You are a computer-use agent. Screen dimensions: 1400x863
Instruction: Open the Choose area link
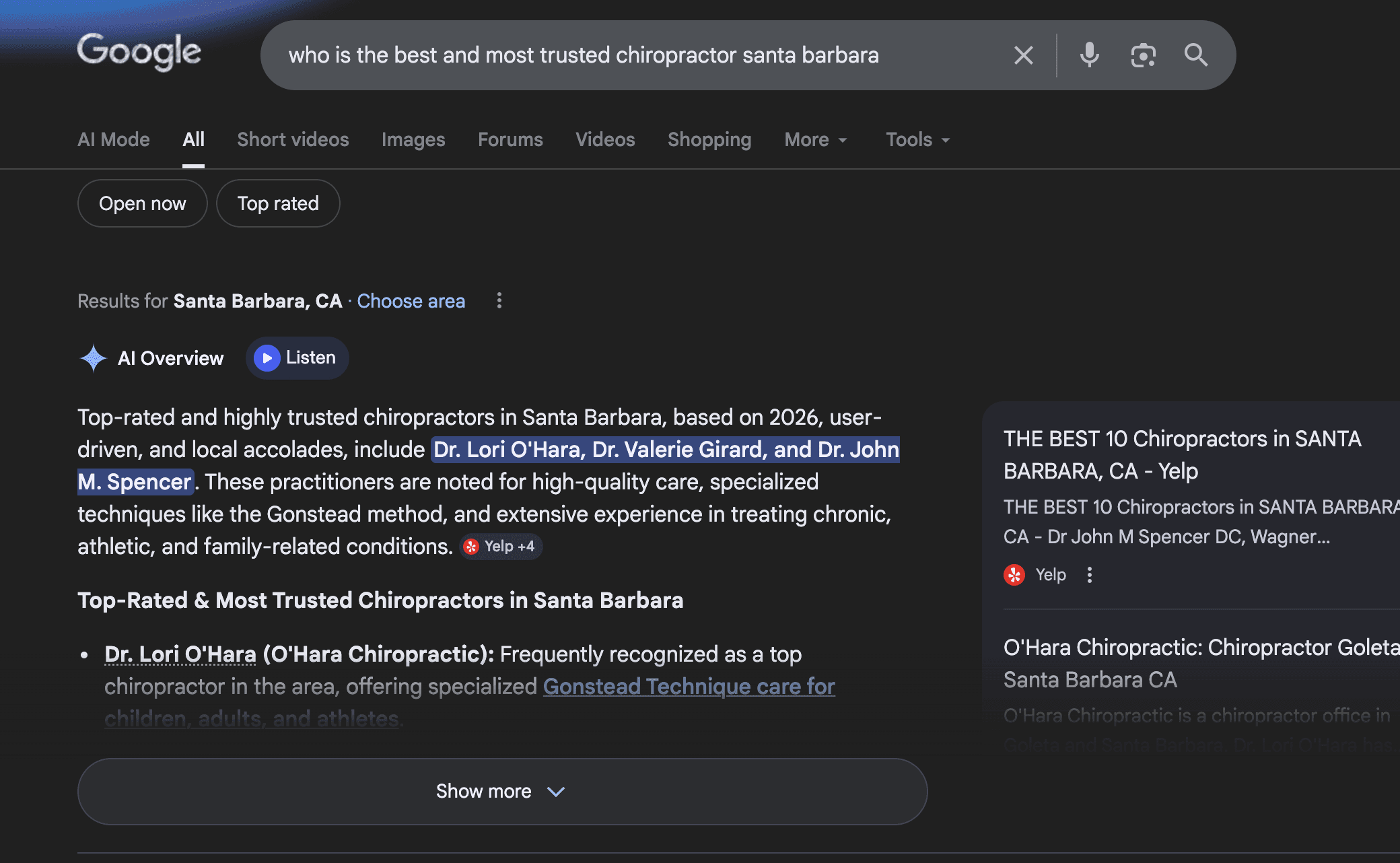click(411, 301)
